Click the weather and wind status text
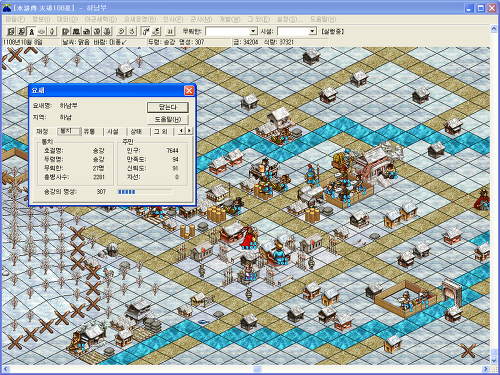This screenshot has width=500, height=375. (x=95, y=42)
